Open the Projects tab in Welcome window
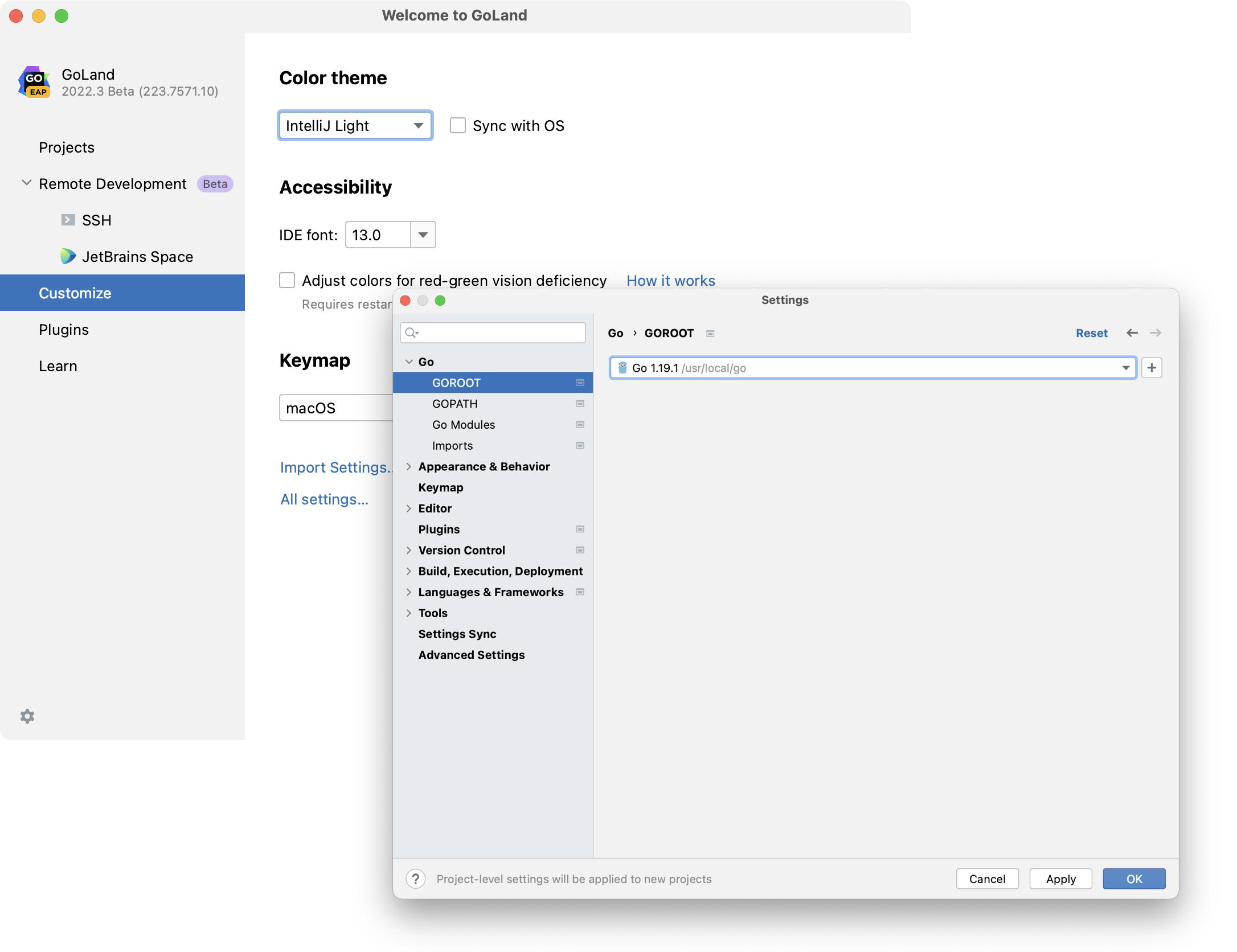 coord(122,147)
